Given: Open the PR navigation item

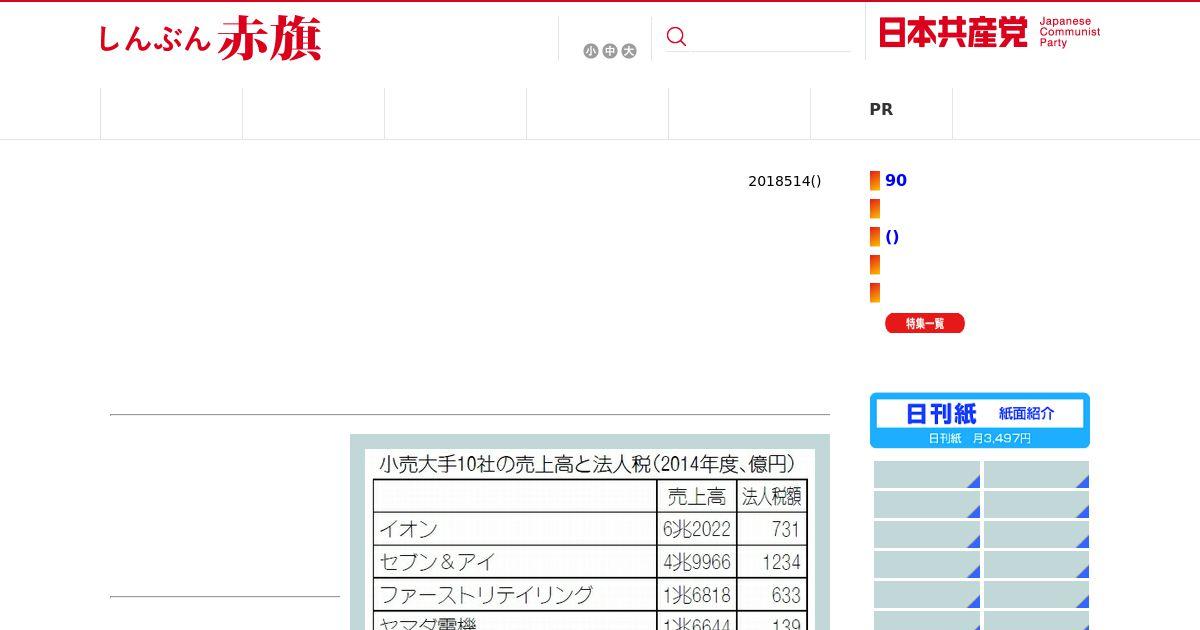Looking at the screenshot, I should (x=881, y=110).
